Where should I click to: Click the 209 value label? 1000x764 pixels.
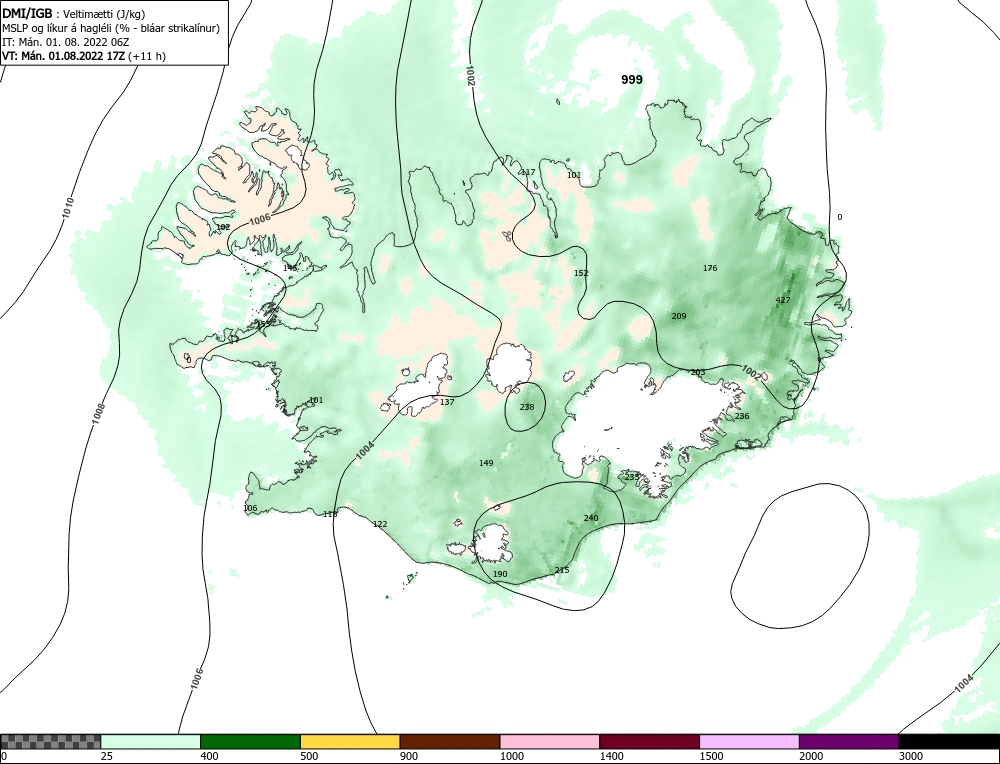click(x=679, y=316)
